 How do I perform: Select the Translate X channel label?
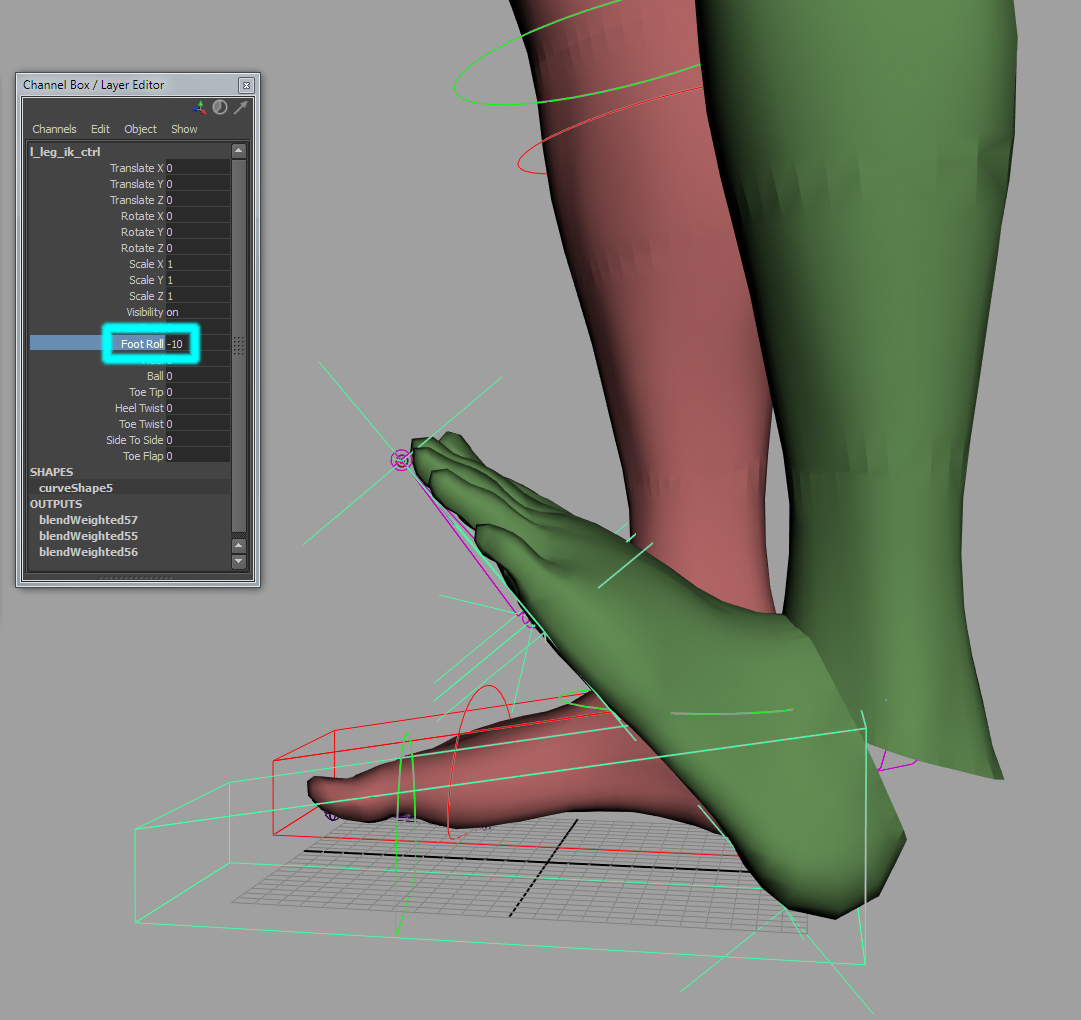point(137,168)
